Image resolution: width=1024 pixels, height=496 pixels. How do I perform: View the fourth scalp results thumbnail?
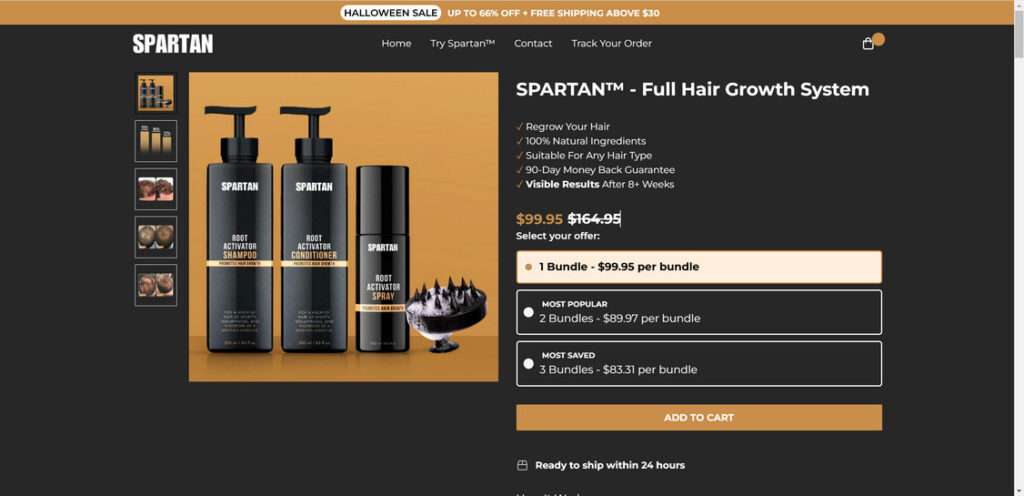tap(155, 237)
